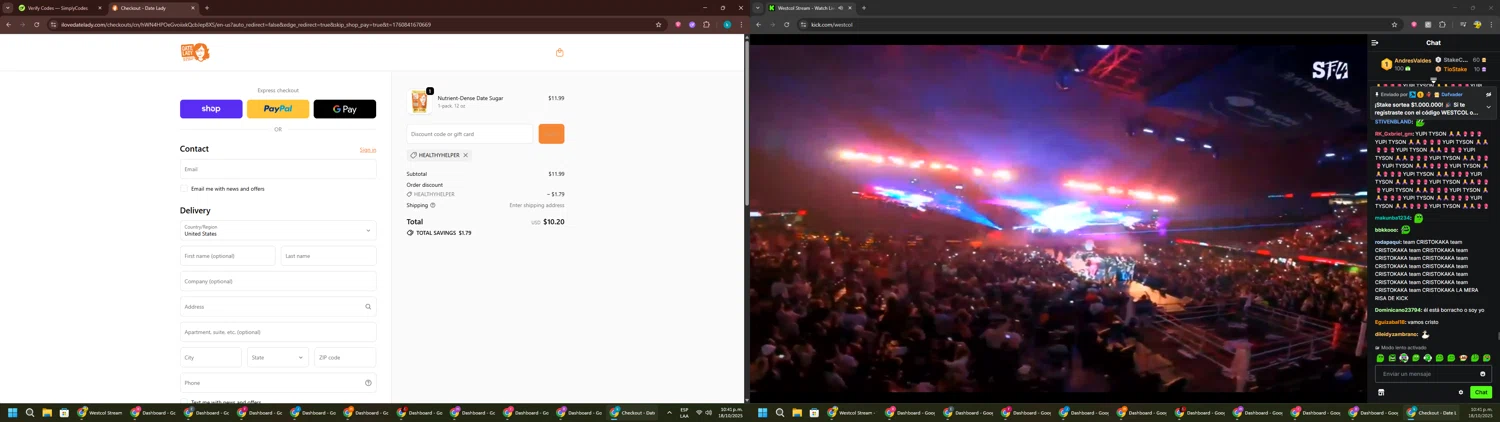Open a new tab in the Kick browser window
The image size is (1500, 422).
tap(864, 8)
